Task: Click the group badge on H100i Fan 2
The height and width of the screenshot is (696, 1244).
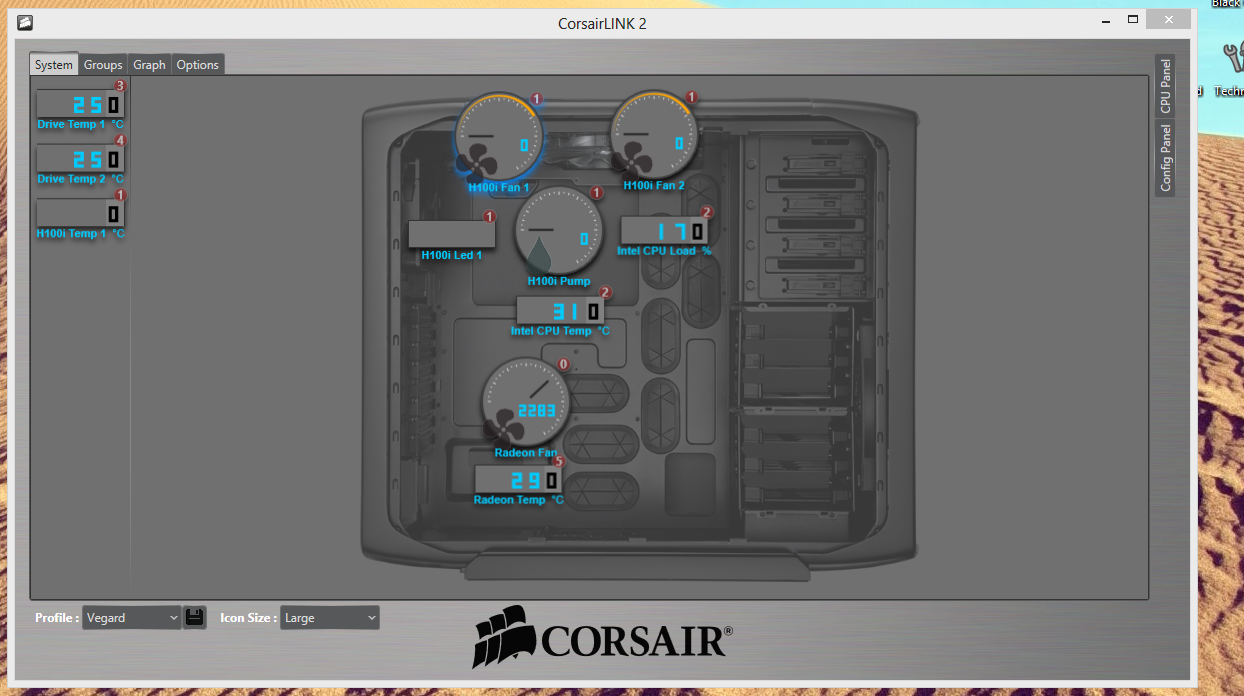Action: 692,97
